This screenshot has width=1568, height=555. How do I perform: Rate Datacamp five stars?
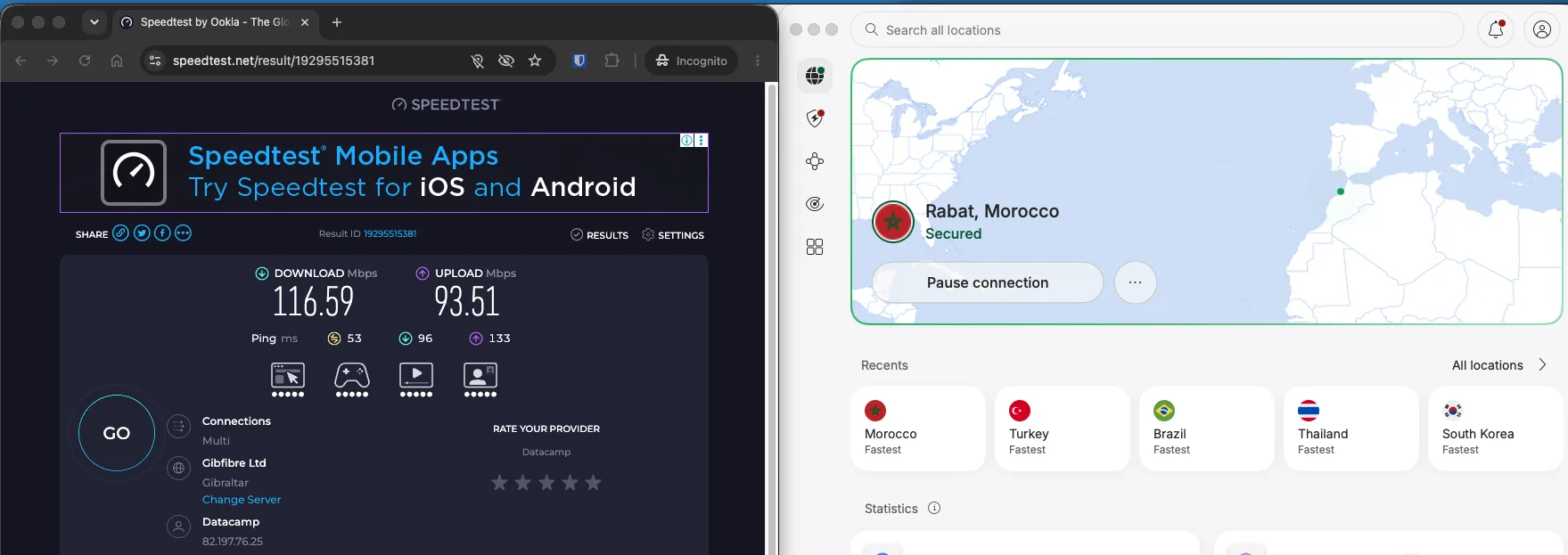click(x=593, y=483)
